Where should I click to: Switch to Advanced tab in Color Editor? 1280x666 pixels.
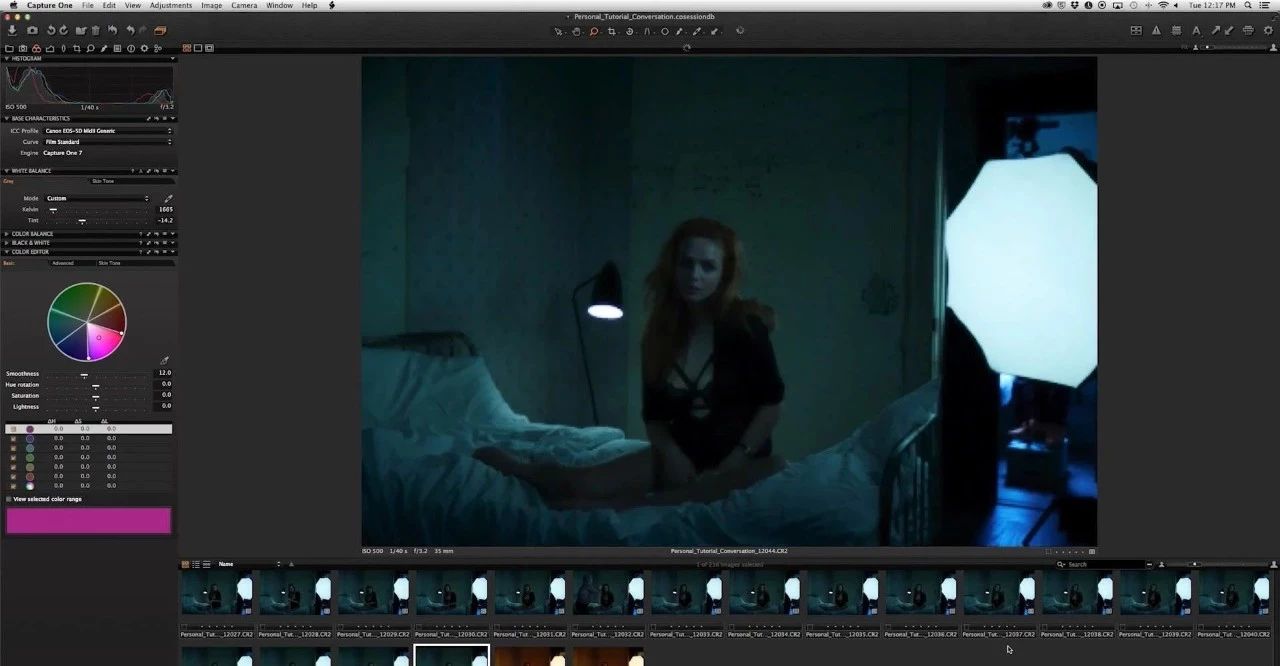point(63,263)
